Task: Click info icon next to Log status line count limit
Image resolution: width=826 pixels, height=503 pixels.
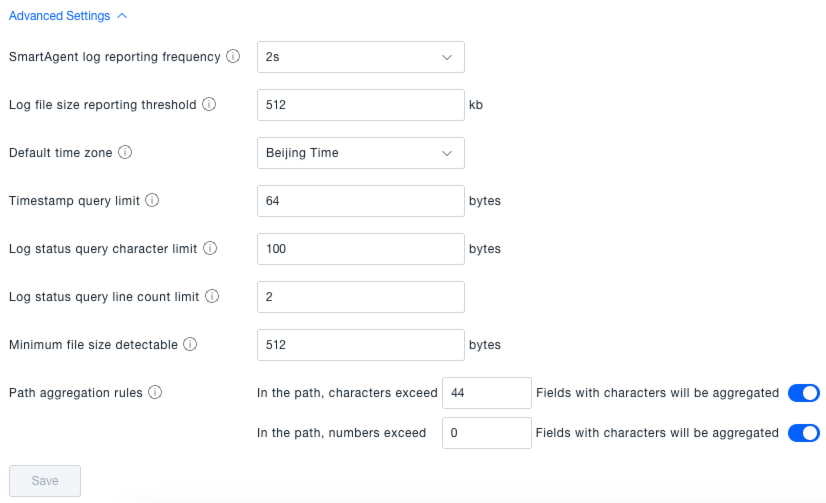Action: pos(211,297)
